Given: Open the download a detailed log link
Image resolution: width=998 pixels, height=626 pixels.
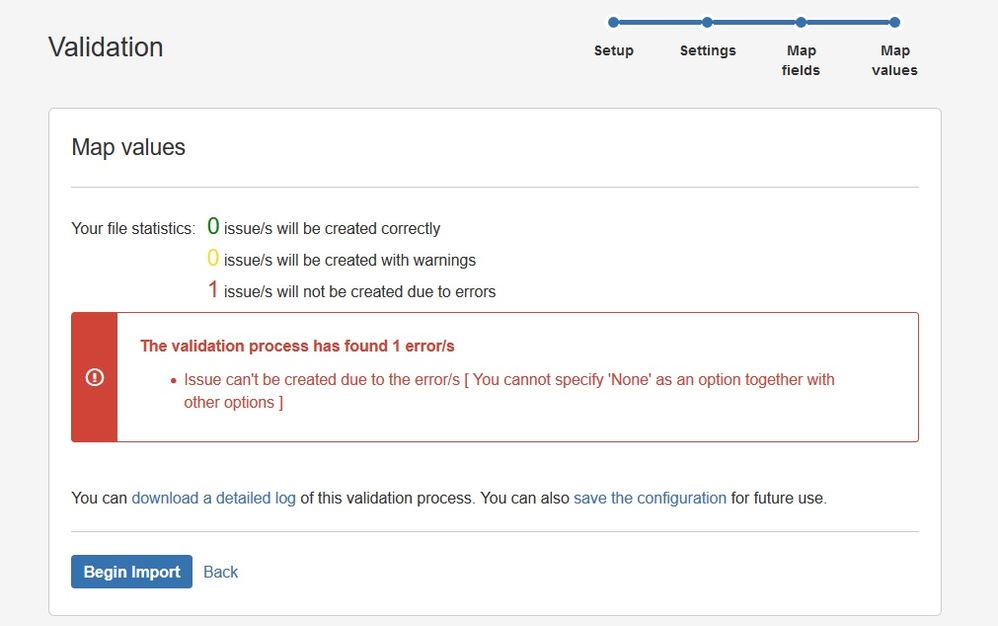Looking at the screenshot, I should pos(214,497).
